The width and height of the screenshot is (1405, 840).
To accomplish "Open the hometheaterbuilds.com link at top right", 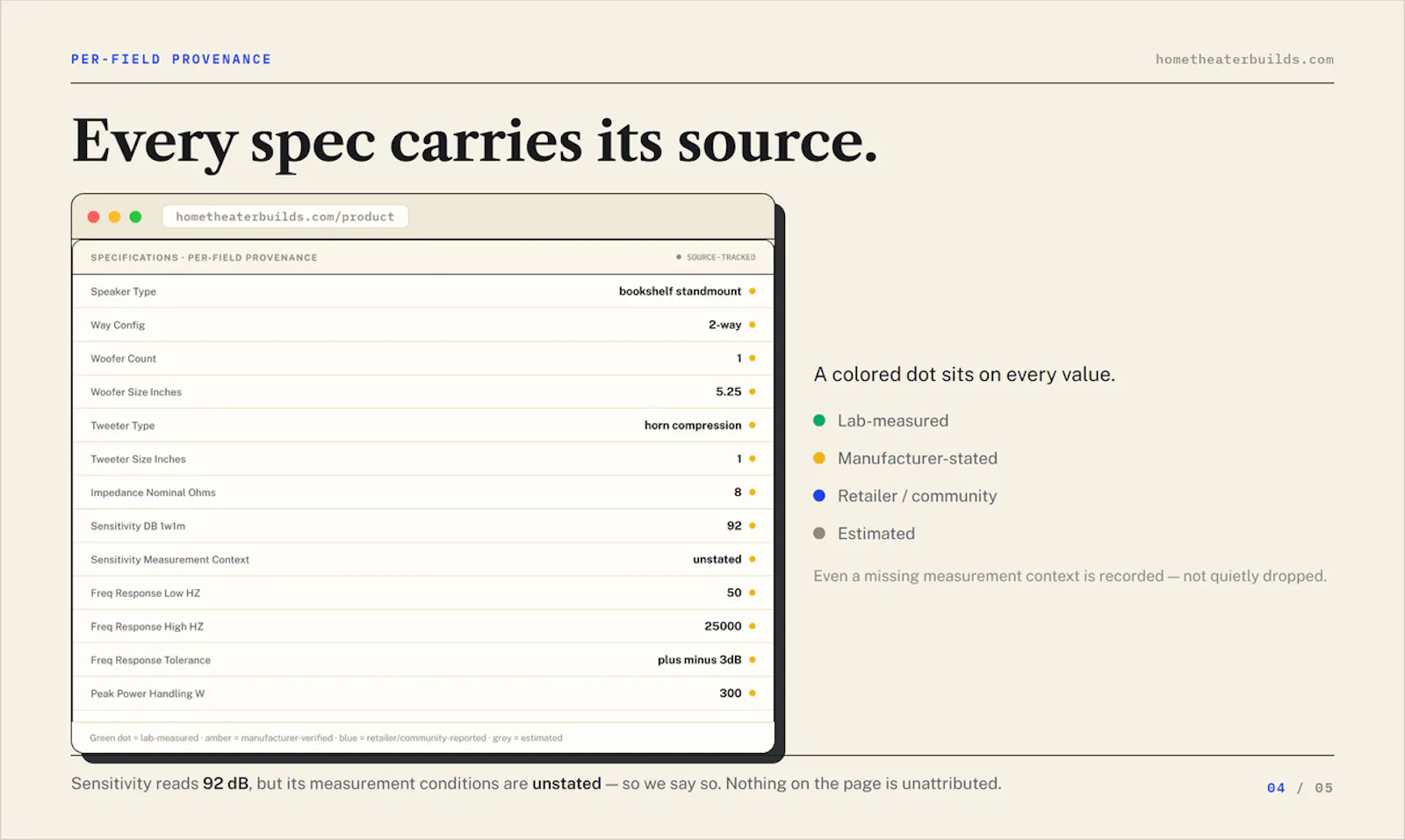I will coord(1244,60).
